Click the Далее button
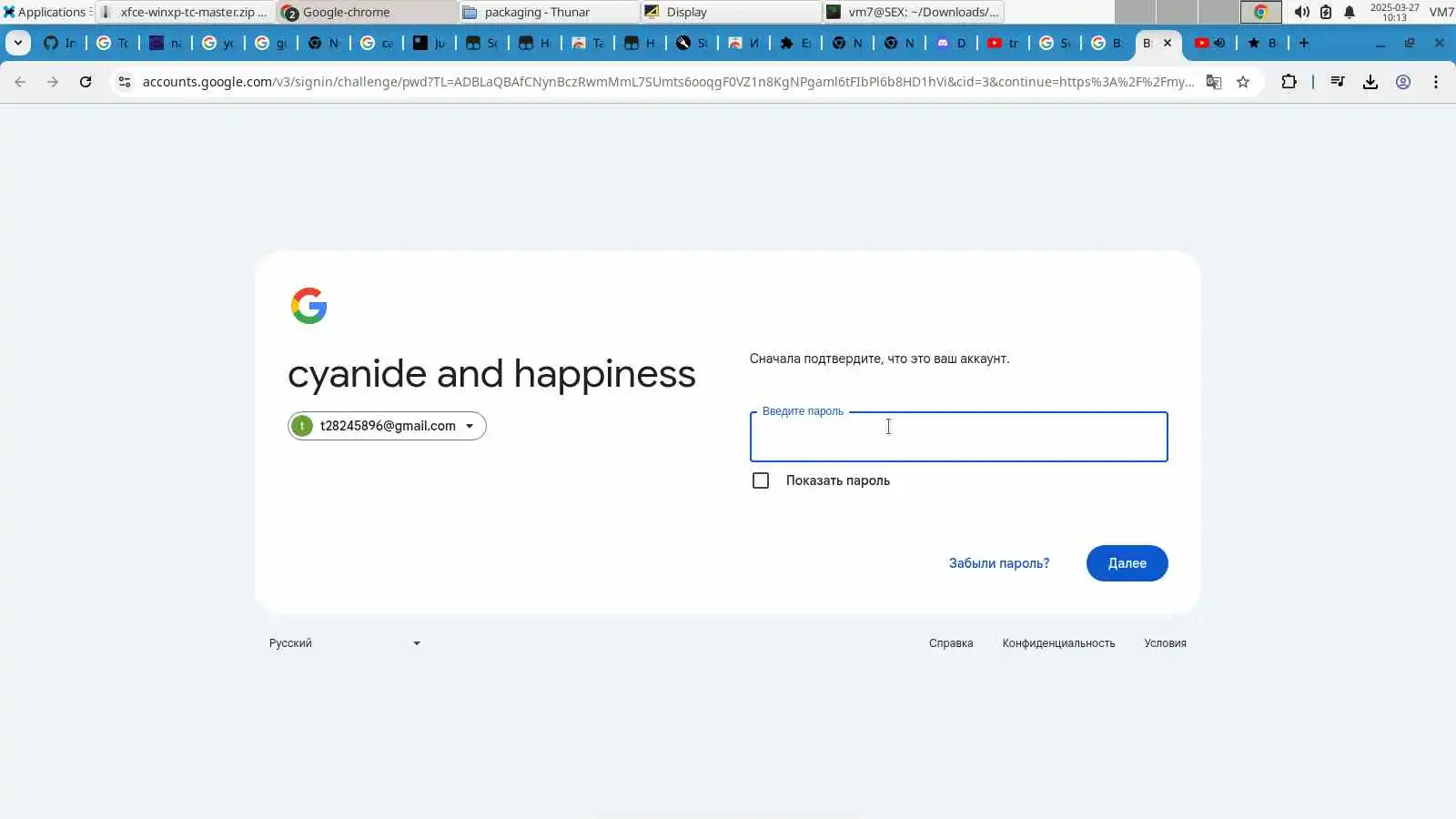Screen dimensions: 1456x819 tap(1127, 563)
